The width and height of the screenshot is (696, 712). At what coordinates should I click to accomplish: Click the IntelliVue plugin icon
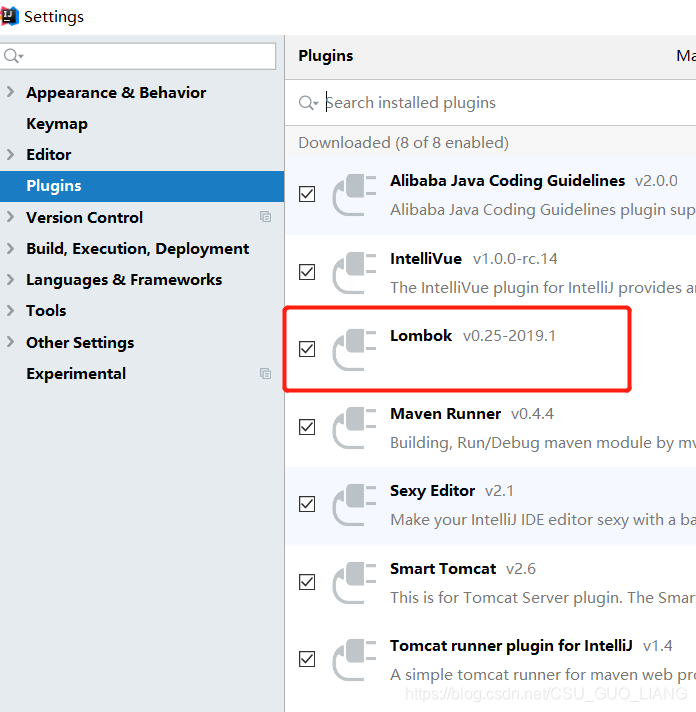coord(354,273)
